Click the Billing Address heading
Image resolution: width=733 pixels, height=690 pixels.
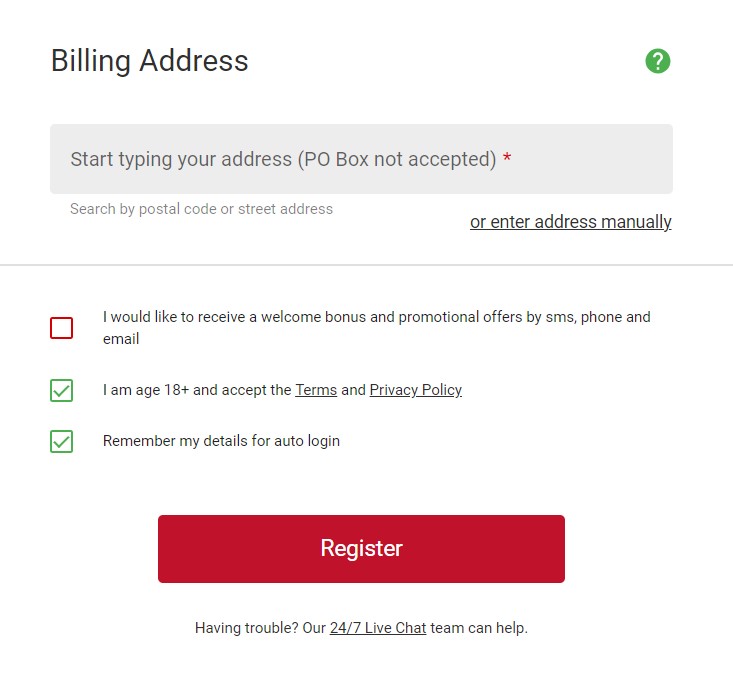pyautogui.click(x=150, y=61)
